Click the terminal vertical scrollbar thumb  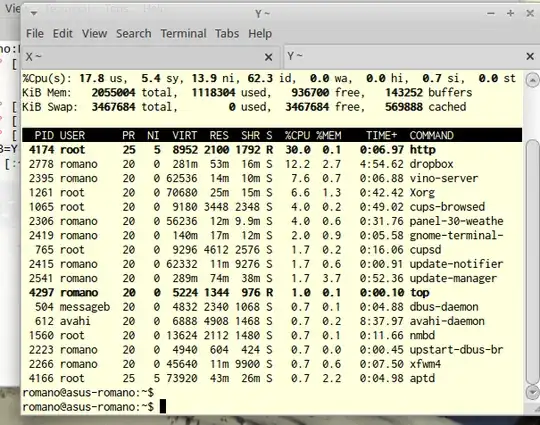[x=532, y=262]
